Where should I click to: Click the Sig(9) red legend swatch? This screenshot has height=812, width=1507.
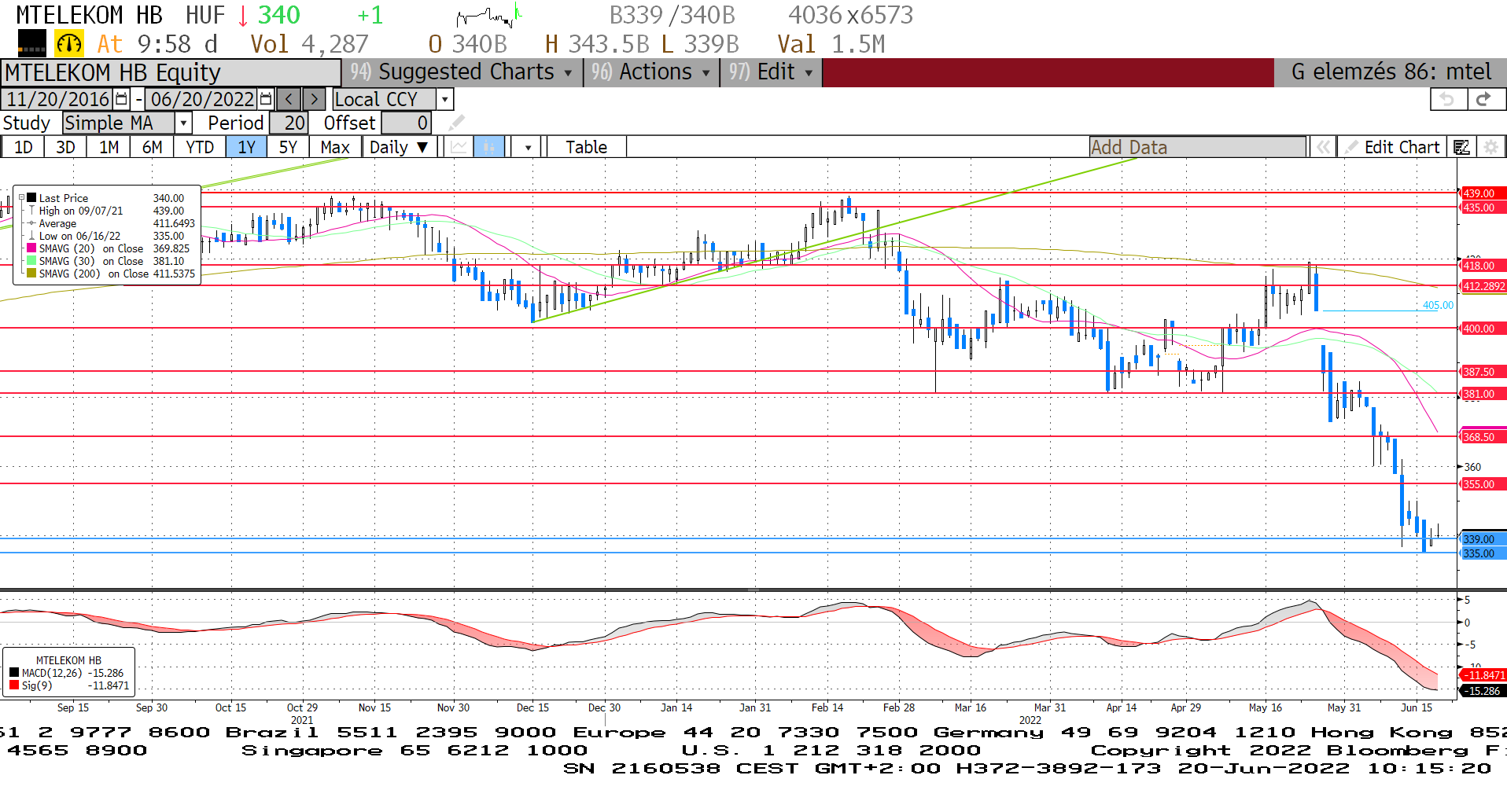pos(14,685)
